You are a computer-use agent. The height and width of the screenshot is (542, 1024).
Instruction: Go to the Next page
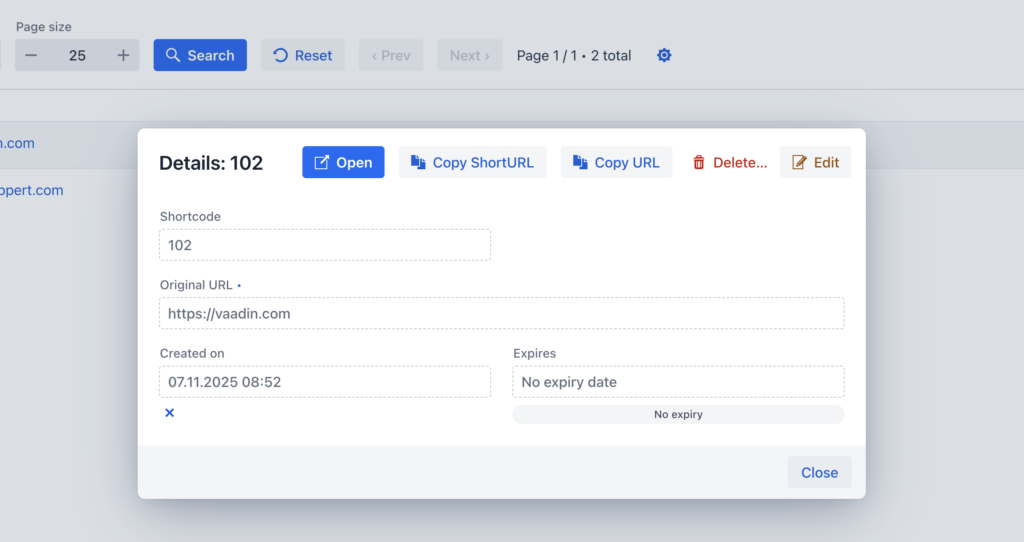point(470,55)
